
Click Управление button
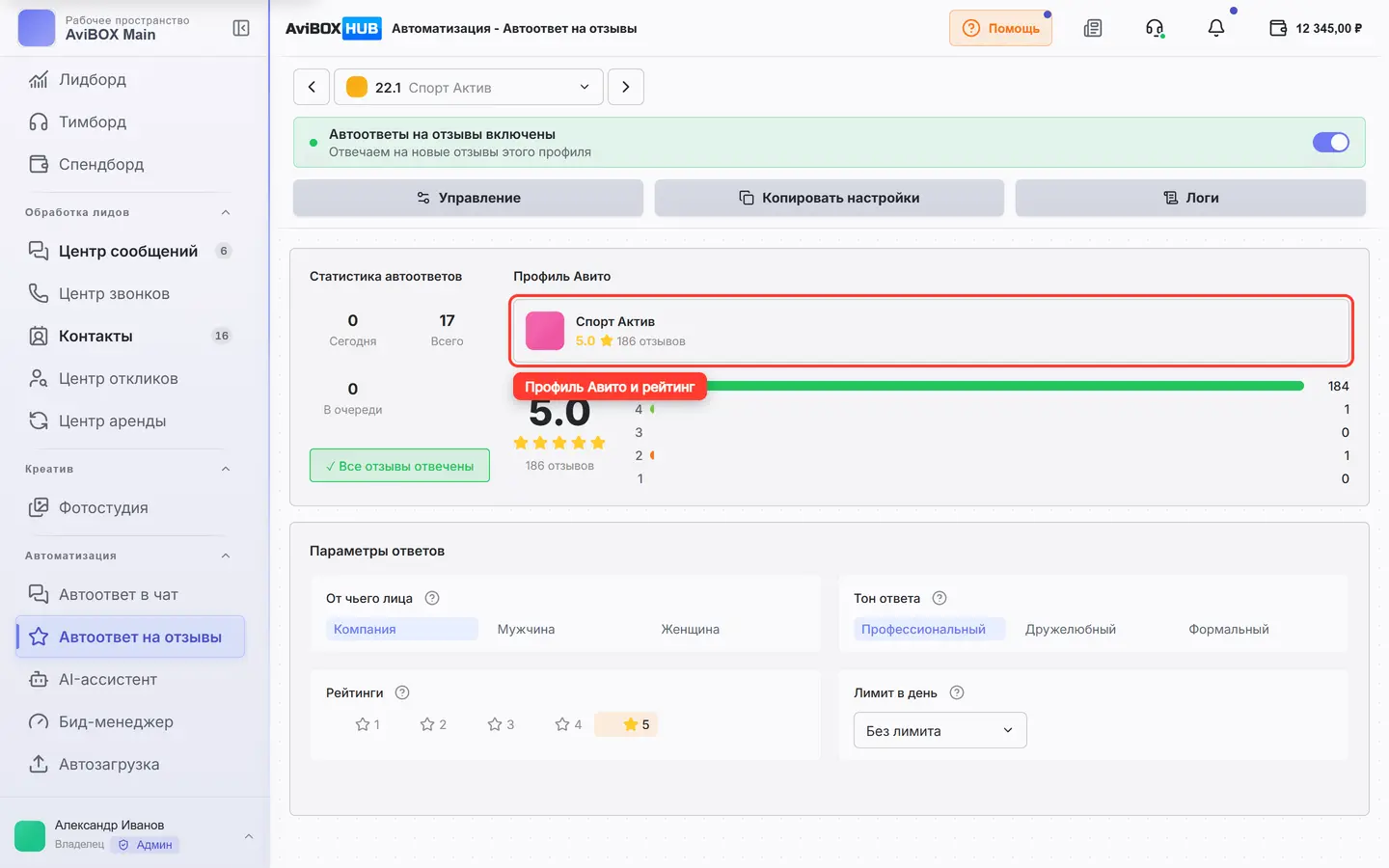469,198
